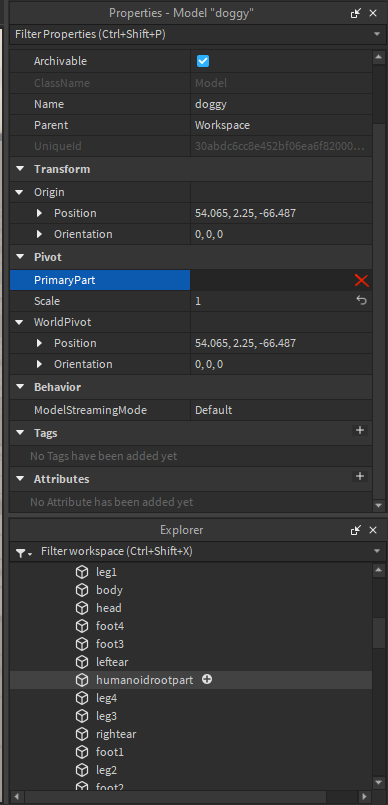The image size is (388, 805).
Task: Focus the Filter workspace search field
Action: [204, 551]
